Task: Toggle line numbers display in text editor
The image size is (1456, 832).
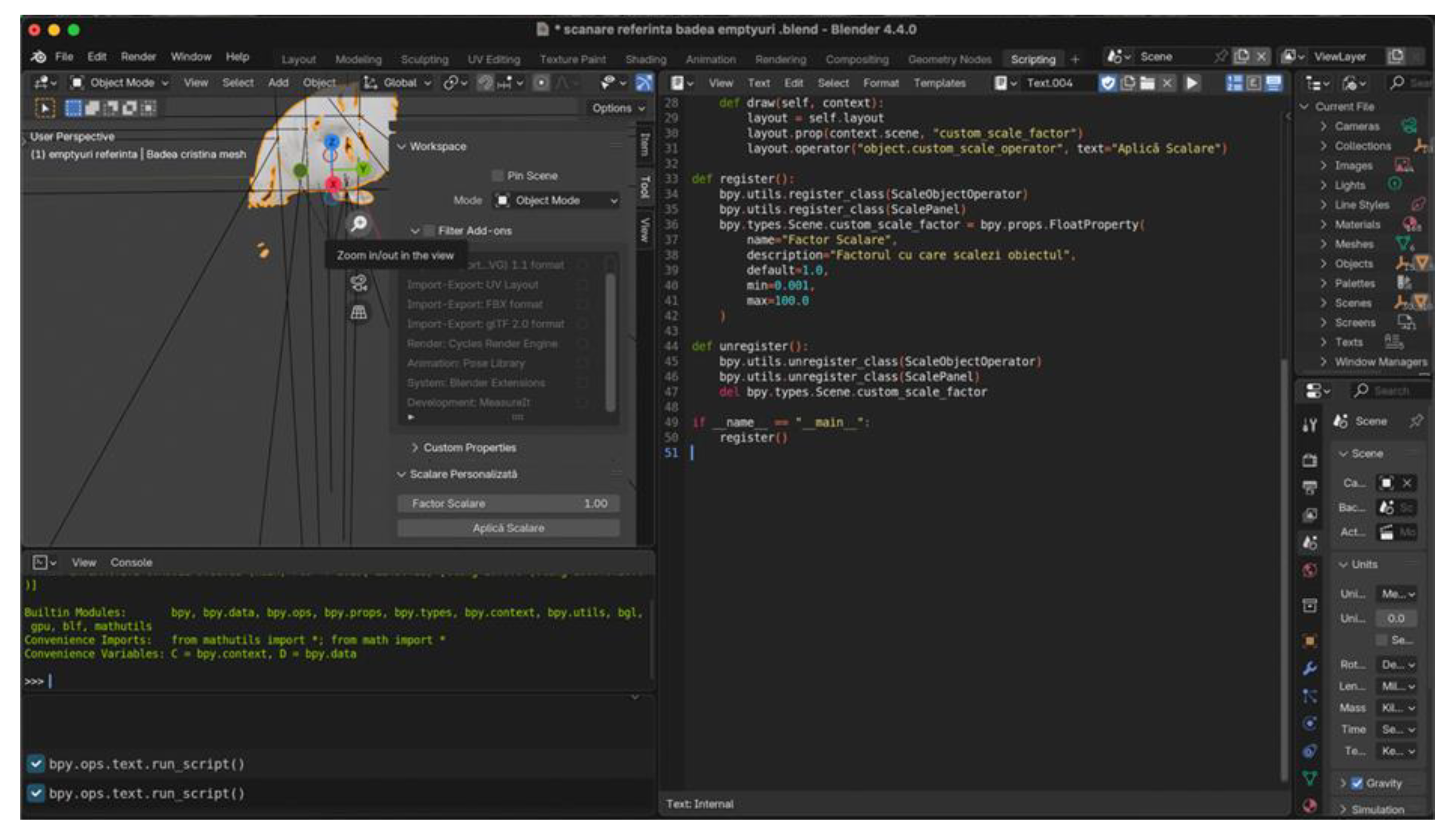Action: [x=1234, y=83]
